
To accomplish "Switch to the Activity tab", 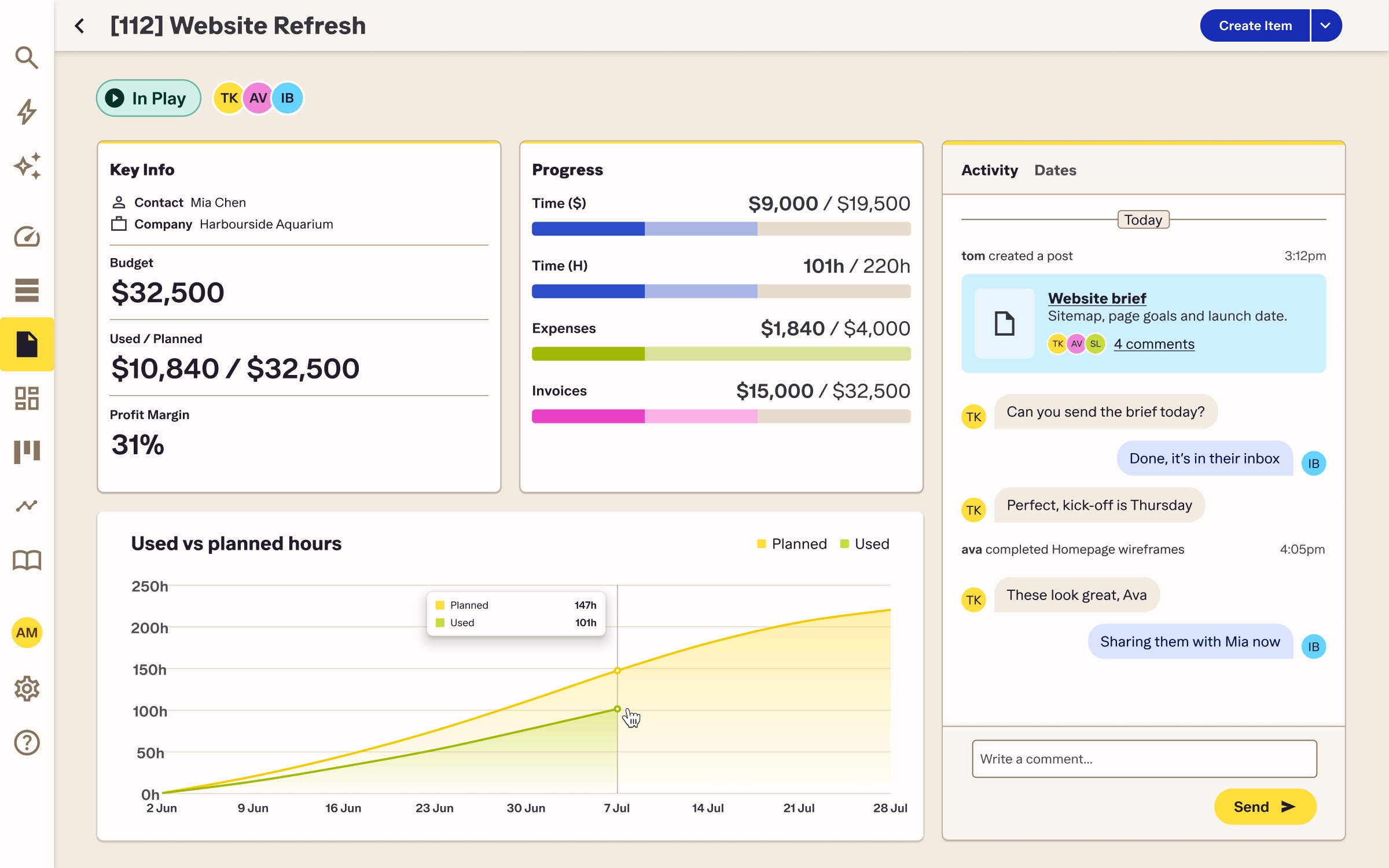I will coord(989,170).
